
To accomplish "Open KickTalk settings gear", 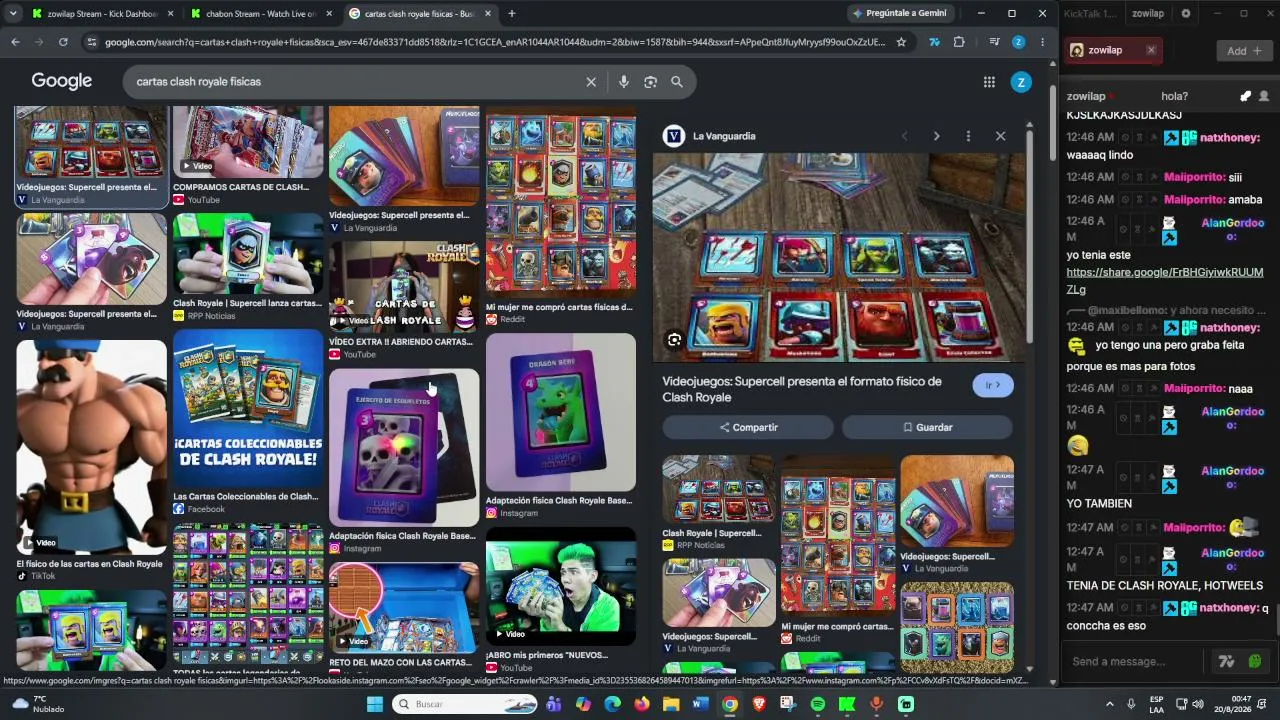I will [x=1186, y=14].
